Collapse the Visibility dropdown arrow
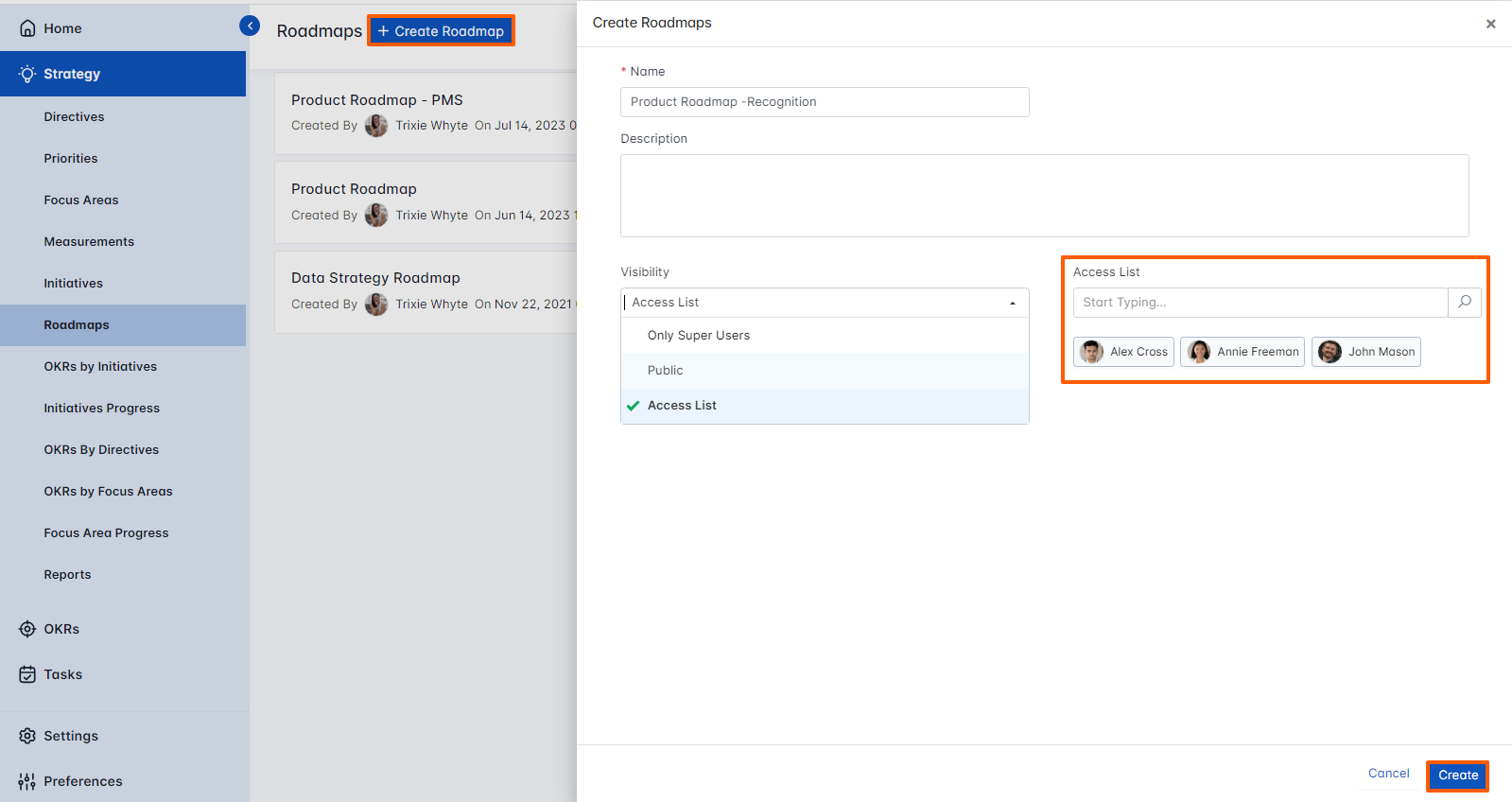The width and height of the screenshot is (1512, 802). (1012, 304)
